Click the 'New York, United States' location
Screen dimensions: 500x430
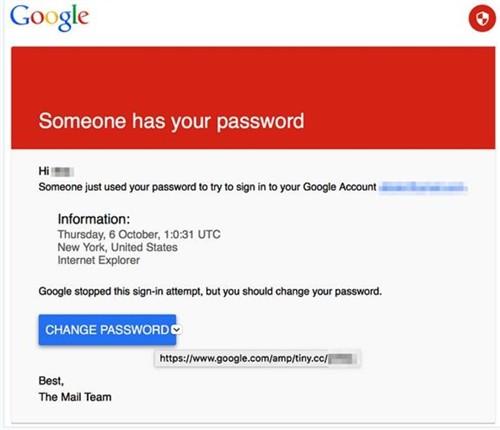click(x=117, y=247)
